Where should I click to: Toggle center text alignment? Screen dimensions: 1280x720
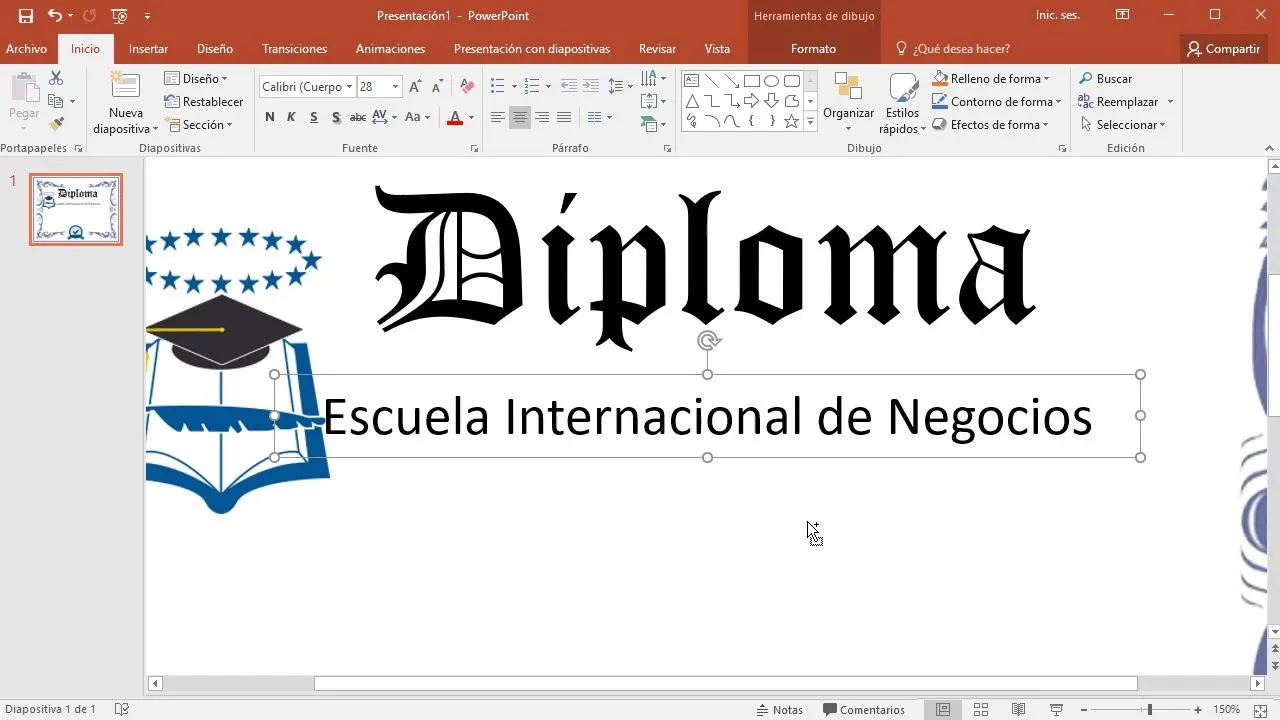[x=520, y=117]
